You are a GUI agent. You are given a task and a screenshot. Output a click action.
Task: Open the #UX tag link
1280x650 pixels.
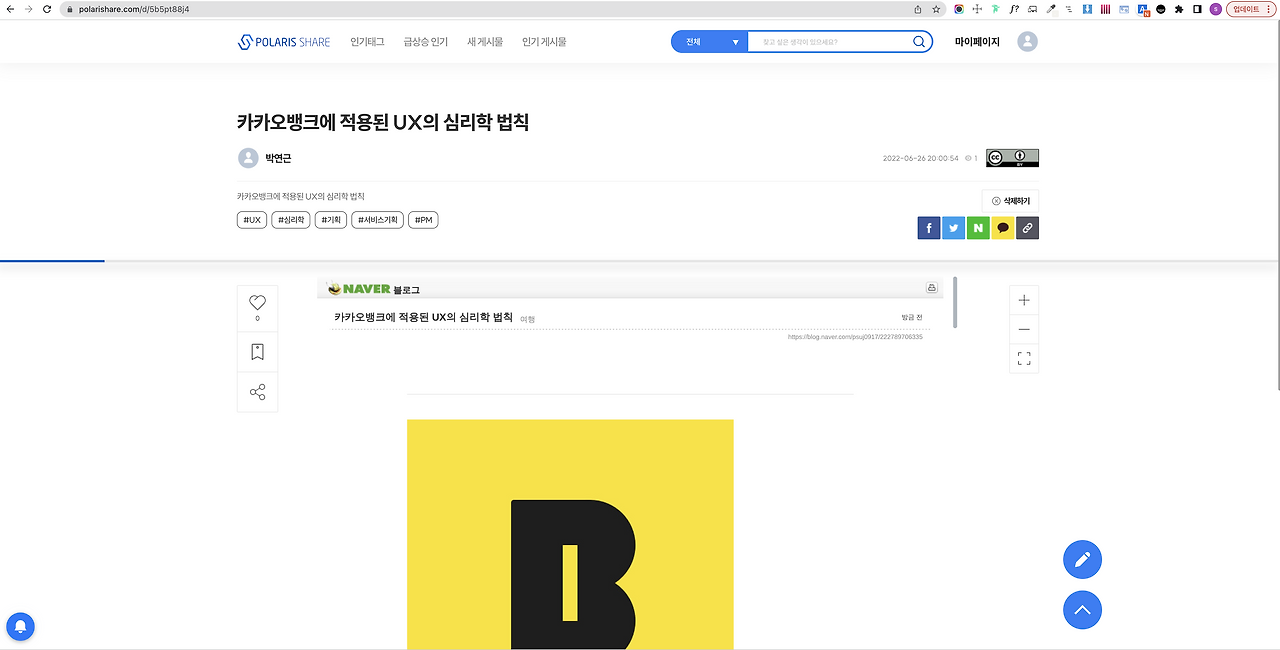251,219
